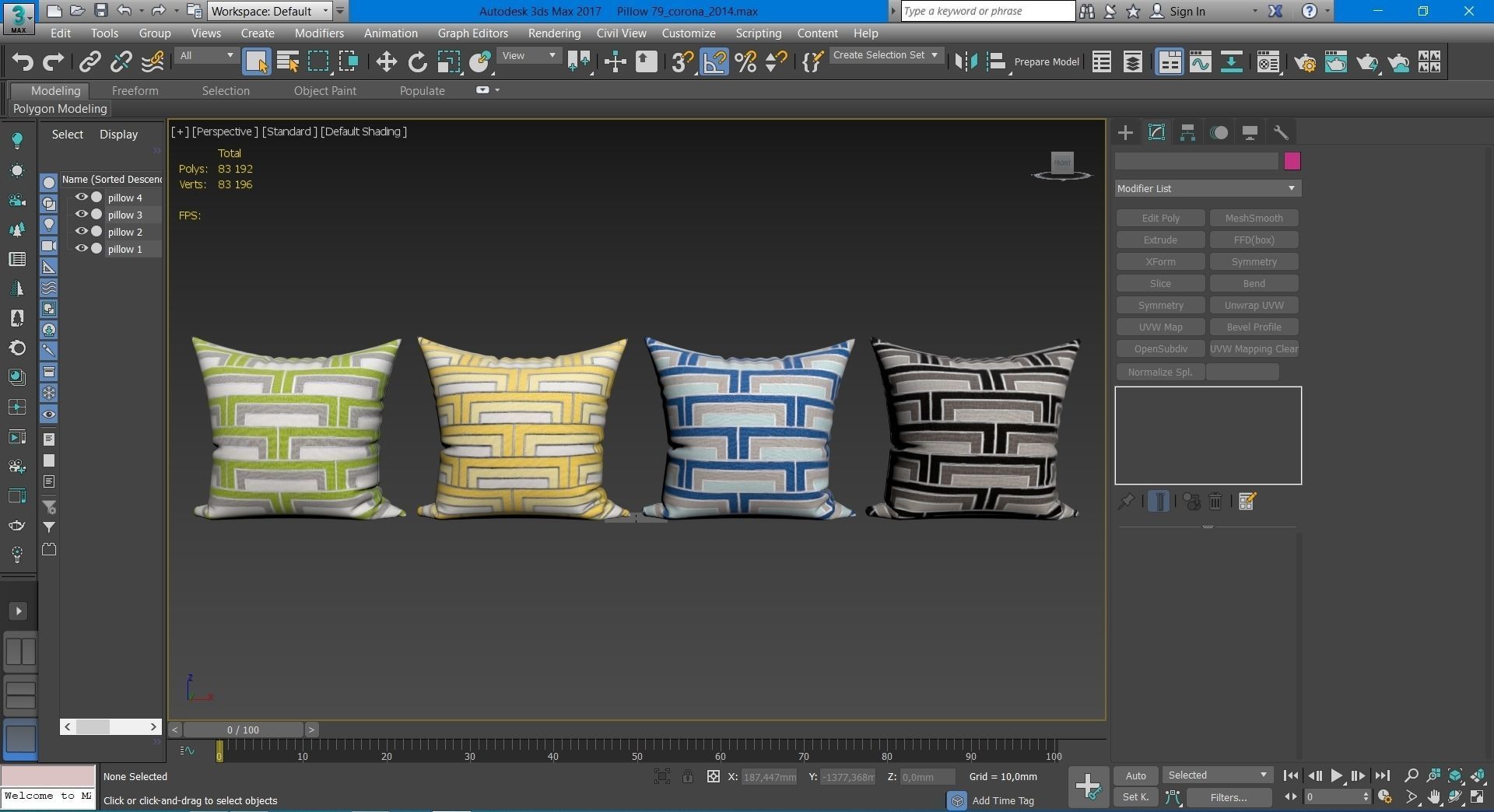
Task: Click the keyword search input field
Action: click(x=987, y=11)
